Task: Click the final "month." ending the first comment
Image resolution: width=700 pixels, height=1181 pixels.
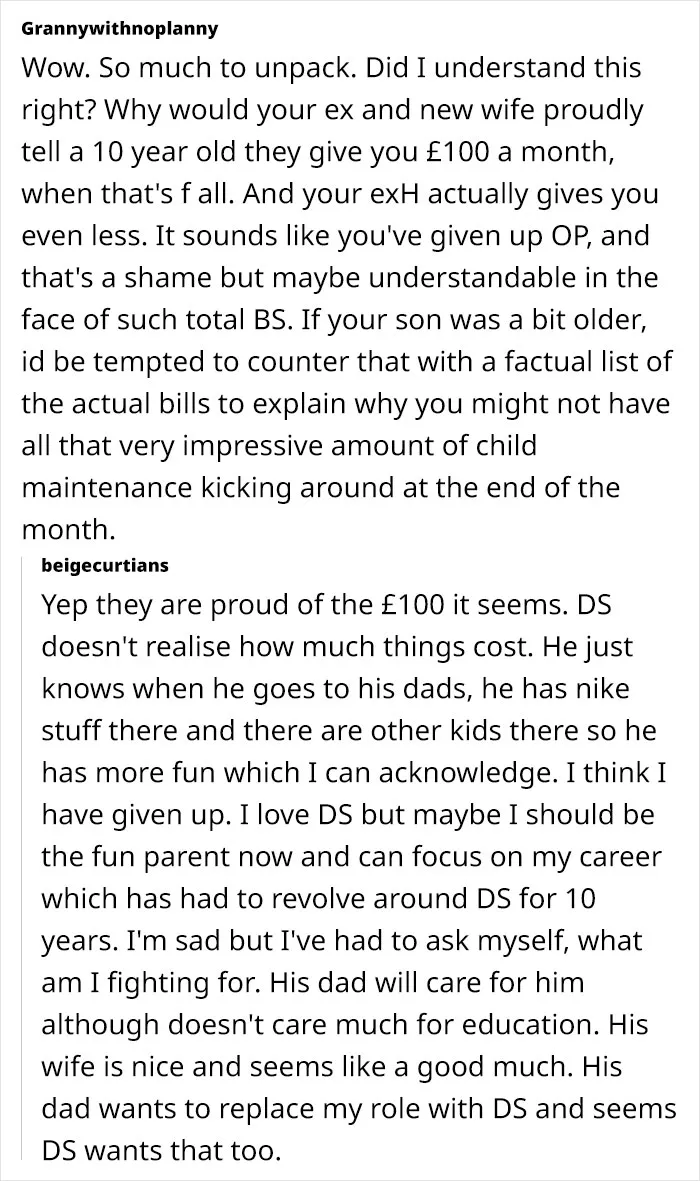Action: pos(69,531)
